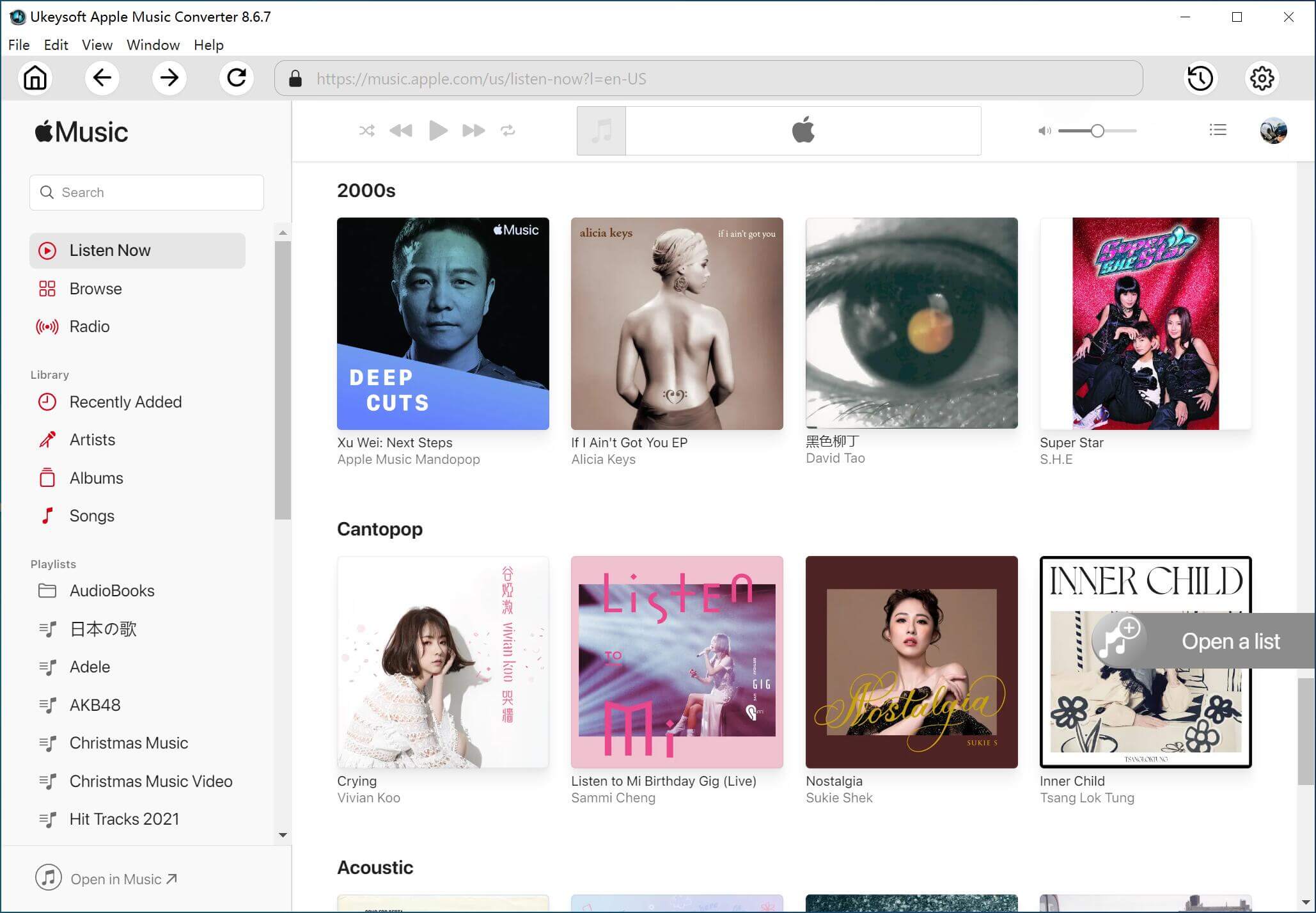Toggle the mute speaker icon
1316x913 pixels.
point(1044,130)
